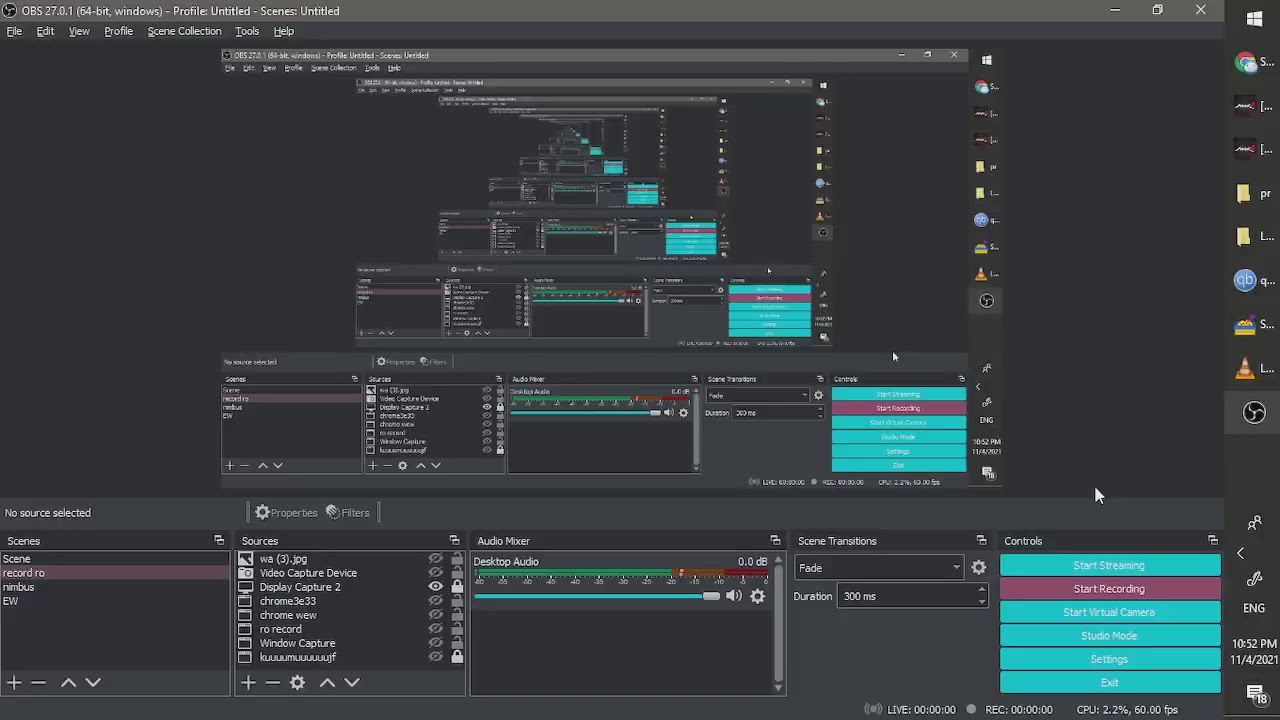Screen dimensions: 1280x720
Task: Click the Desktop Audio volume slider handle
Action: (711, 596)
